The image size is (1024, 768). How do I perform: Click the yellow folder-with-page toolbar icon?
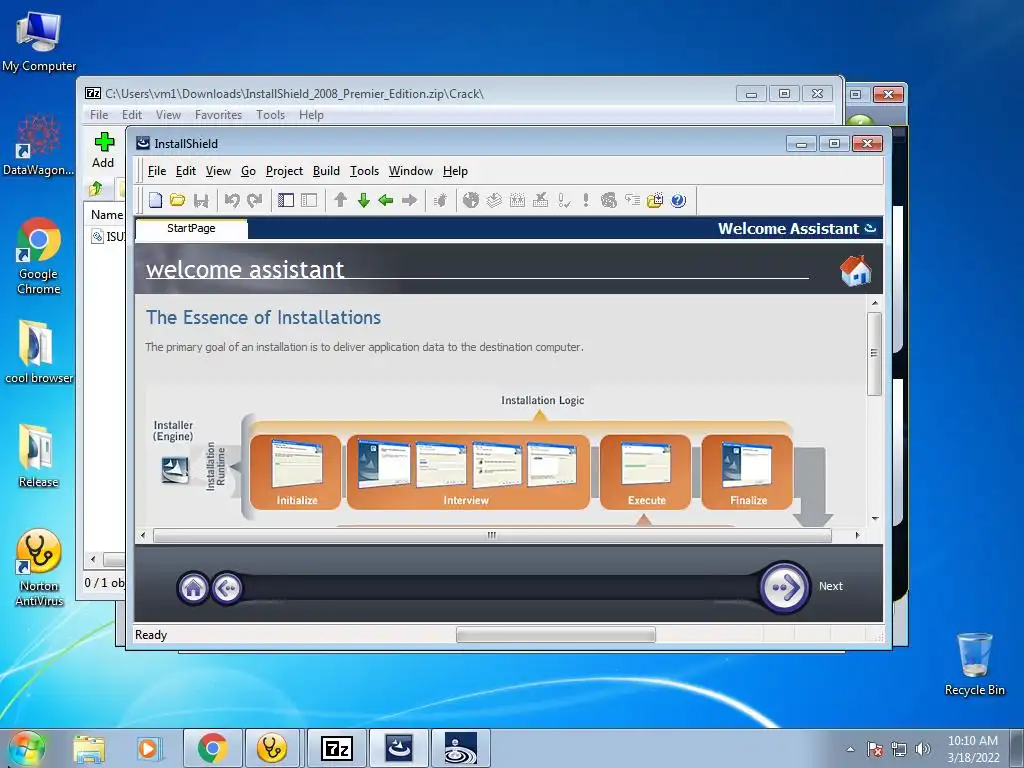(655, 200)
